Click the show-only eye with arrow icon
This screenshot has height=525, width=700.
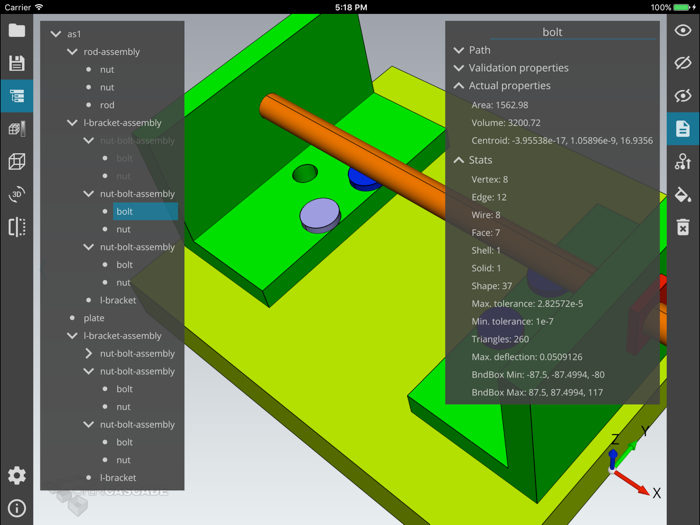tap(683, 96)
